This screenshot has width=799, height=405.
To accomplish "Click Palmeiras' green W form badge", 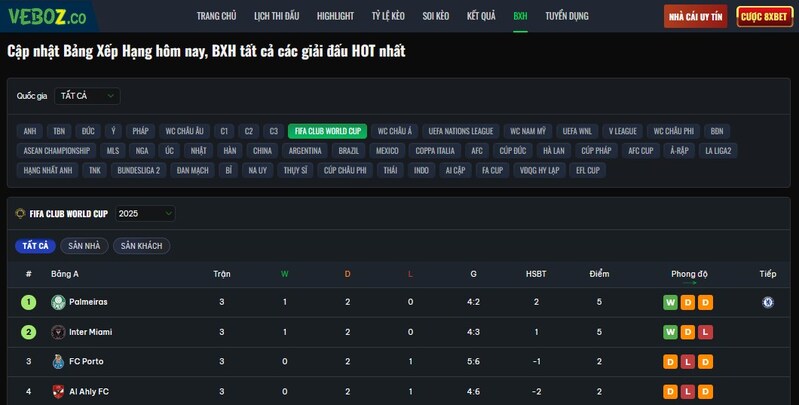I will click(x=670, y=303).
